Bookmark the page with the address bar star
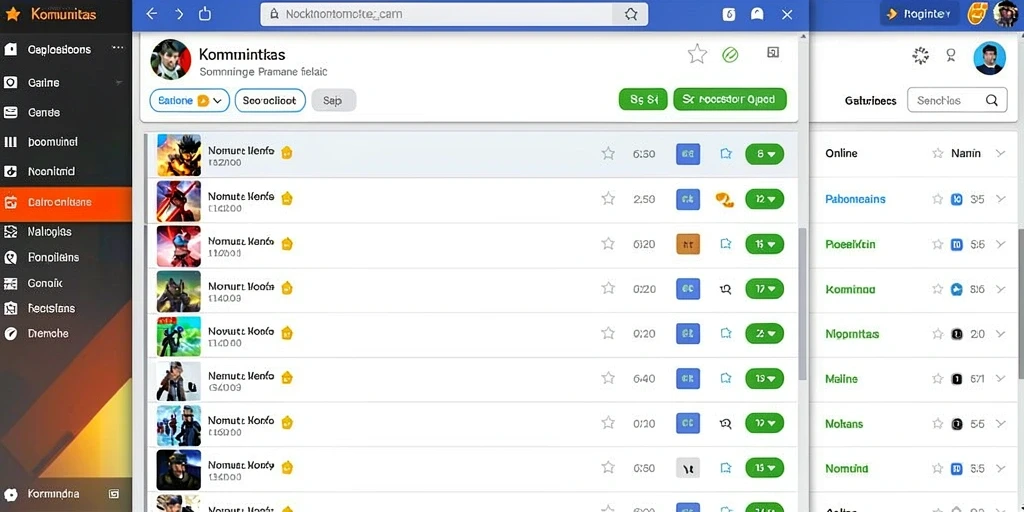Screen dimensions: 1024x512 (631, 14)
